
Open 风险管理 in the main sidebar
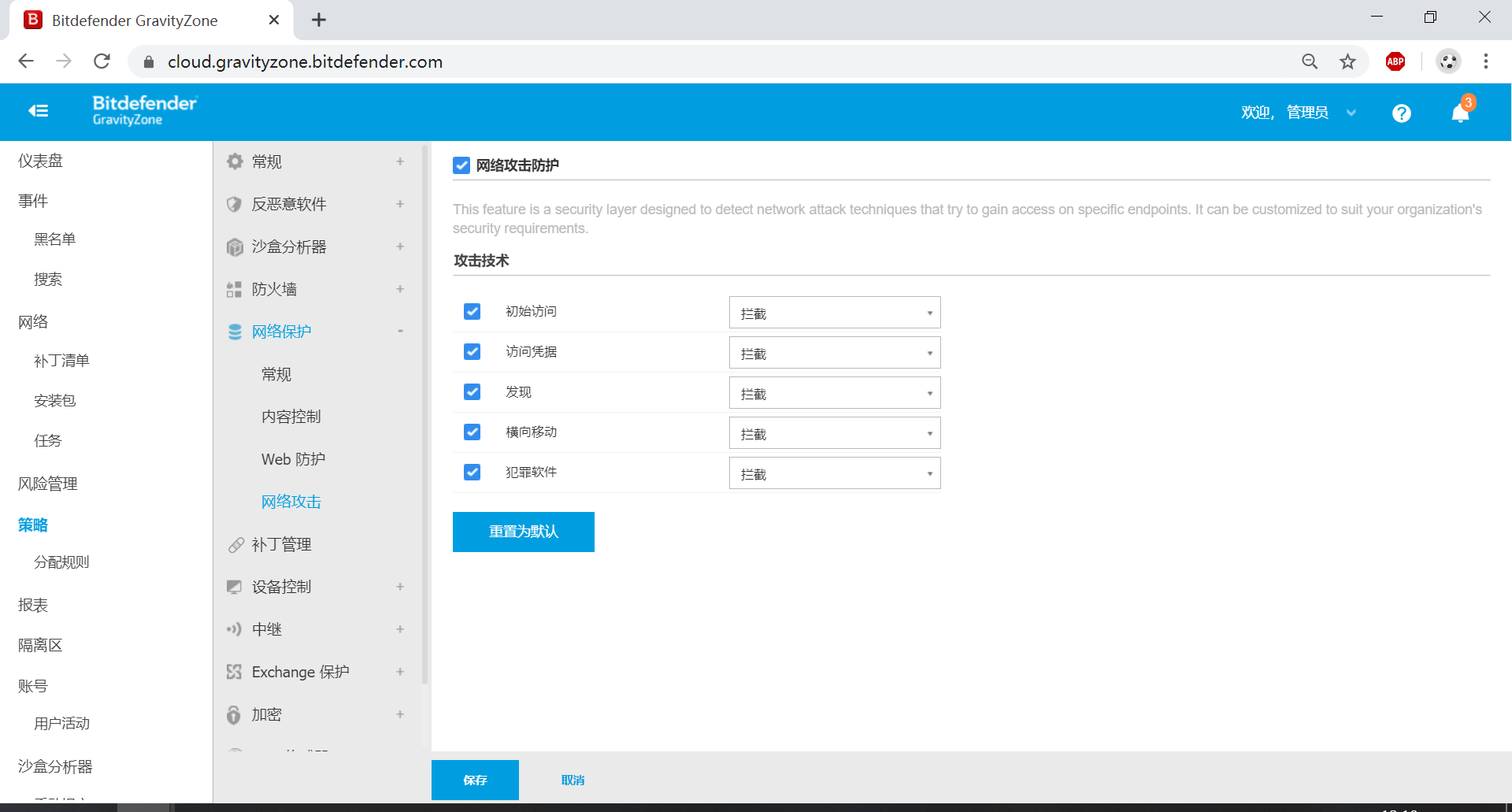(x=47, y=484)
